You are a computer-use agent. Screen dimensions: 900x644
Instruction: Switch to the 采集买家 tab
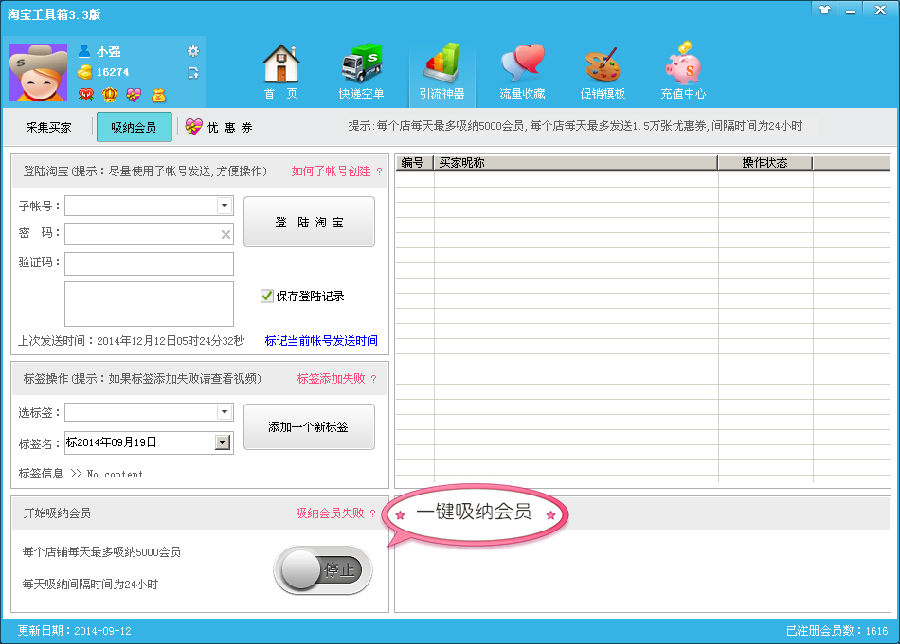48,128
